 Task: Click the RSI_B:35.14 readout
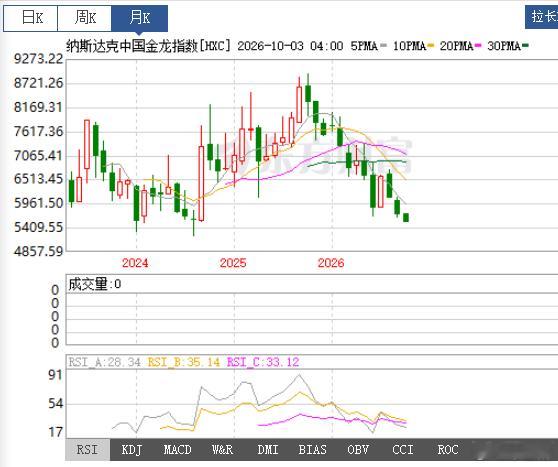(184, 362)
